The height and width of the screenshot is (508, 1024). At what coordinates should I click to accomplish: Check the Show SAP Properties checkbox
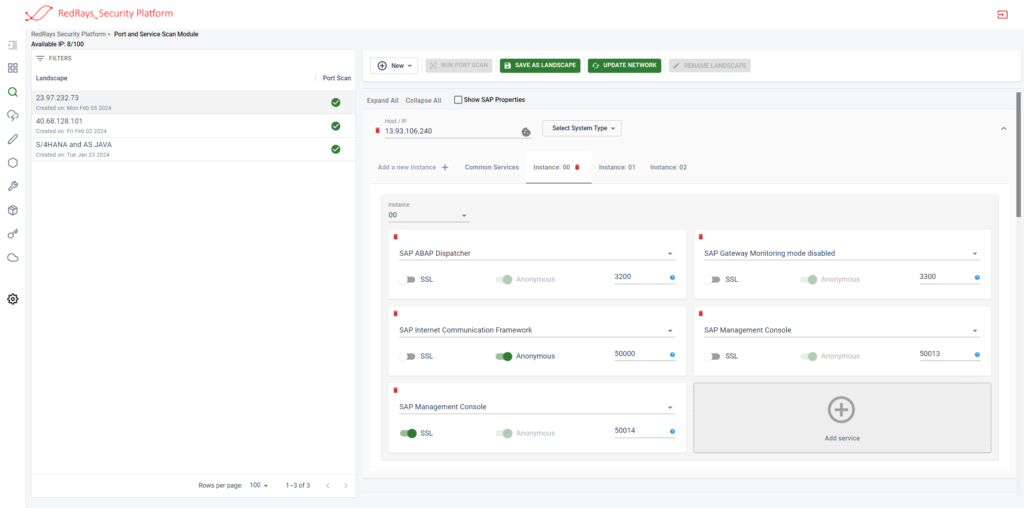coord(458,100)
